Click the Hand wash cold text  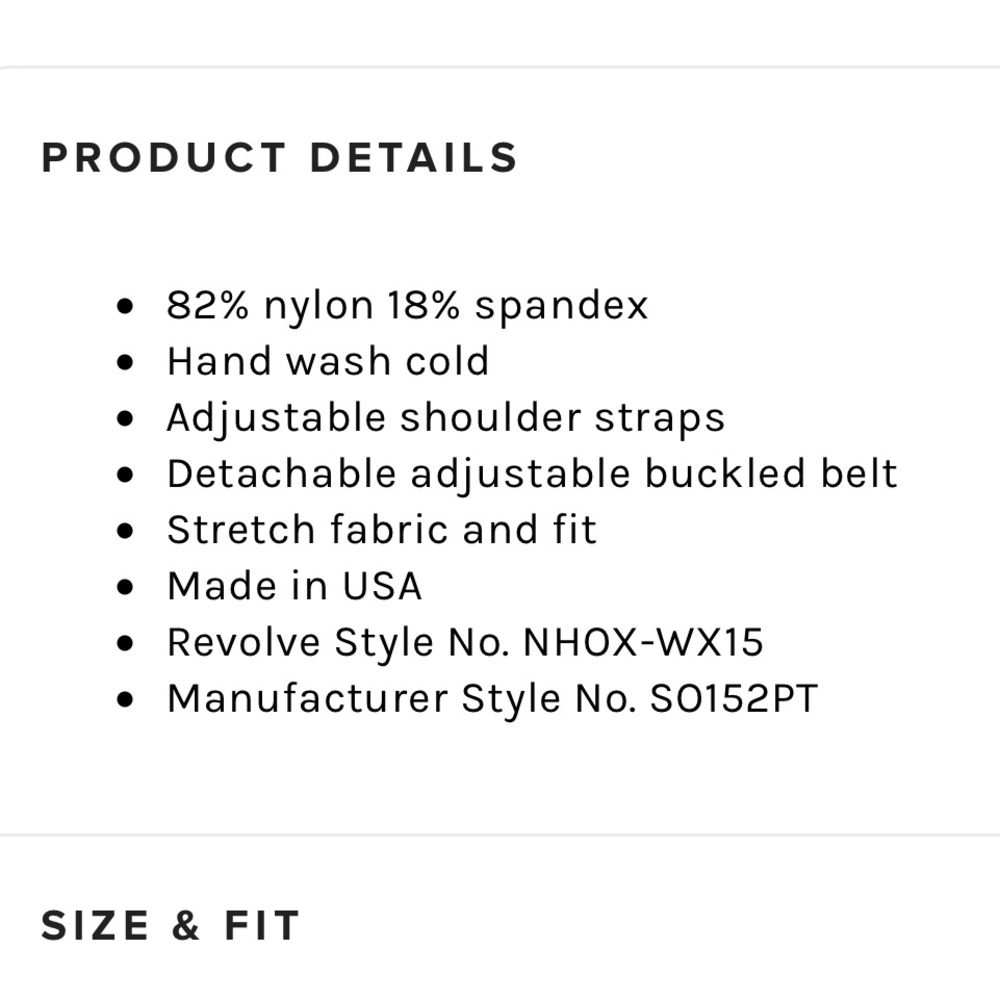click(328, 361)
